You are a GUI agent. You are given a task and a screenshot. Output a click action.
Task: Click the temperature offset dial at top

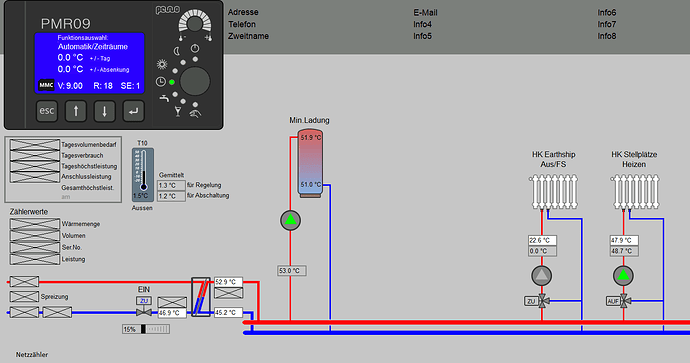click(195, 24)
